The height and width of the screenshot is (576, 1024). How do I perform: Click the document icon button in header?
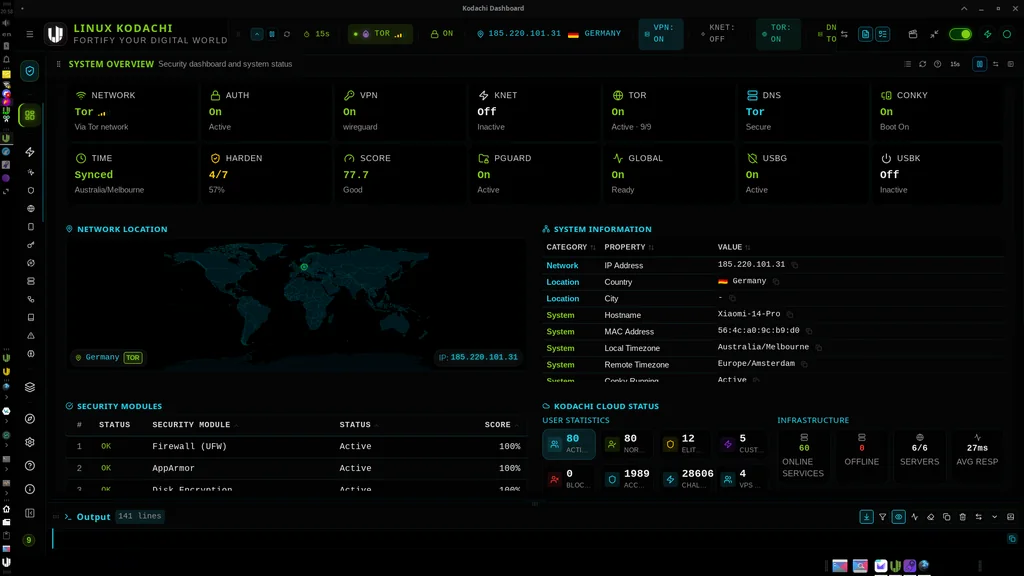[x=865, y=34]
